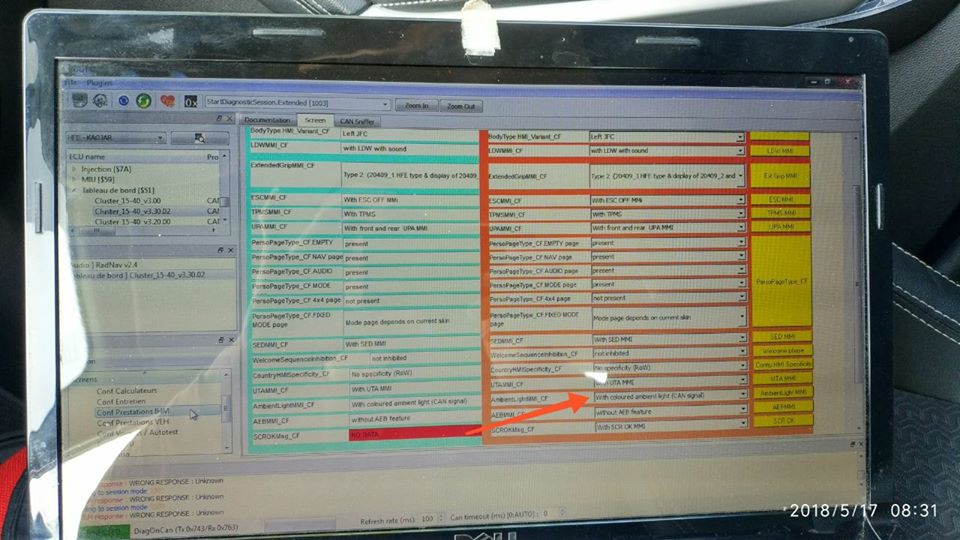Select Cluster_15-40_v3.30.02 in ECU tree
The width and height of the screenshot is (960, 540).
click(132, 211)
